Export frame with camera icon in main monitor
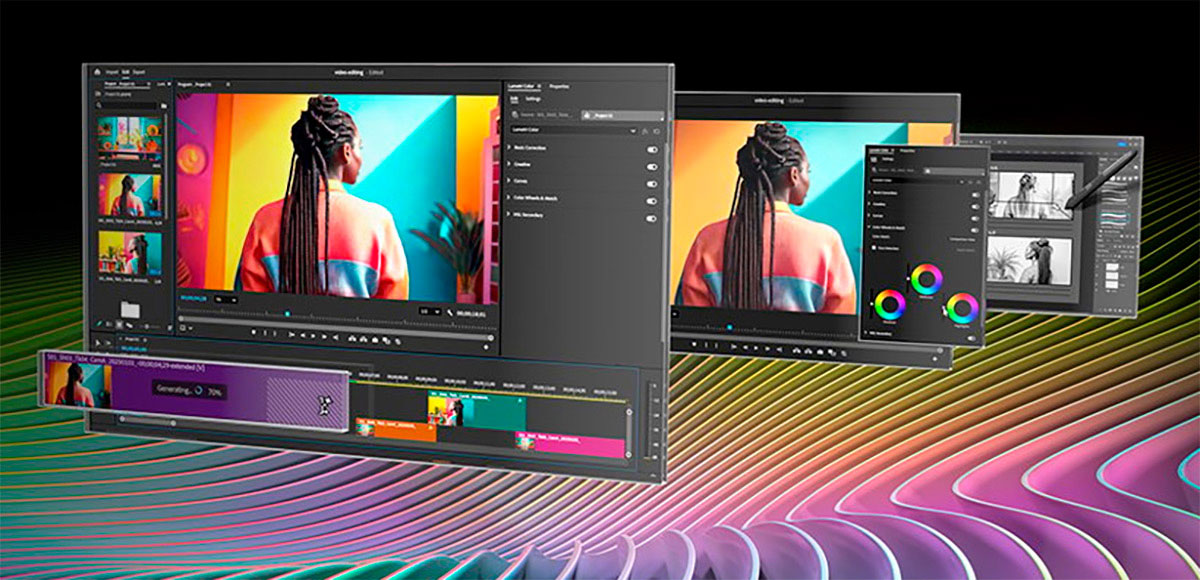 [x=375, y=341]
